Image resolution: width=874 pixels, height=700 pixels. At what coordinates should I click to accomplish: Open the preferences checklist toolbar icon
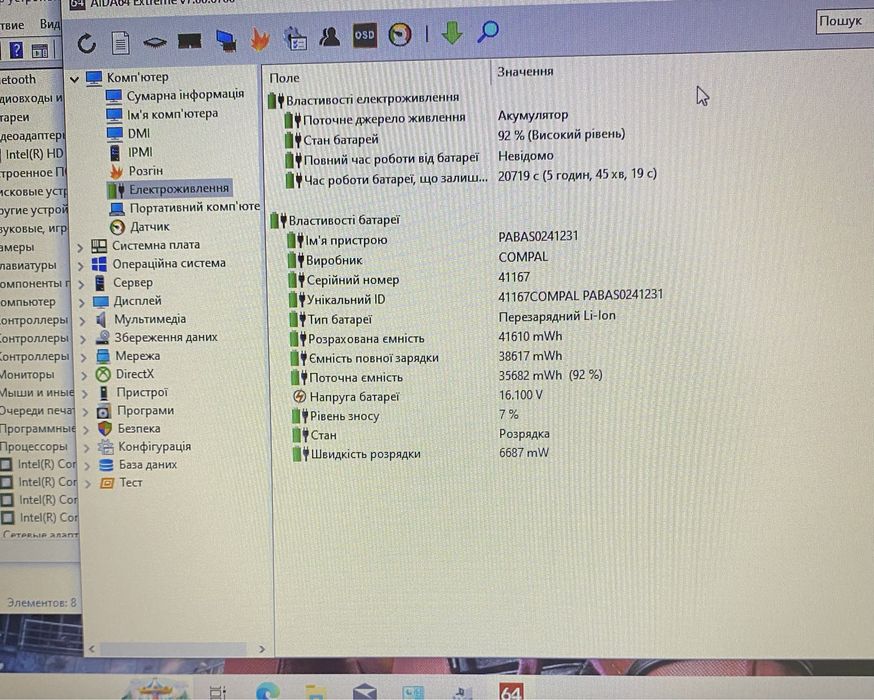coord(295,38)
